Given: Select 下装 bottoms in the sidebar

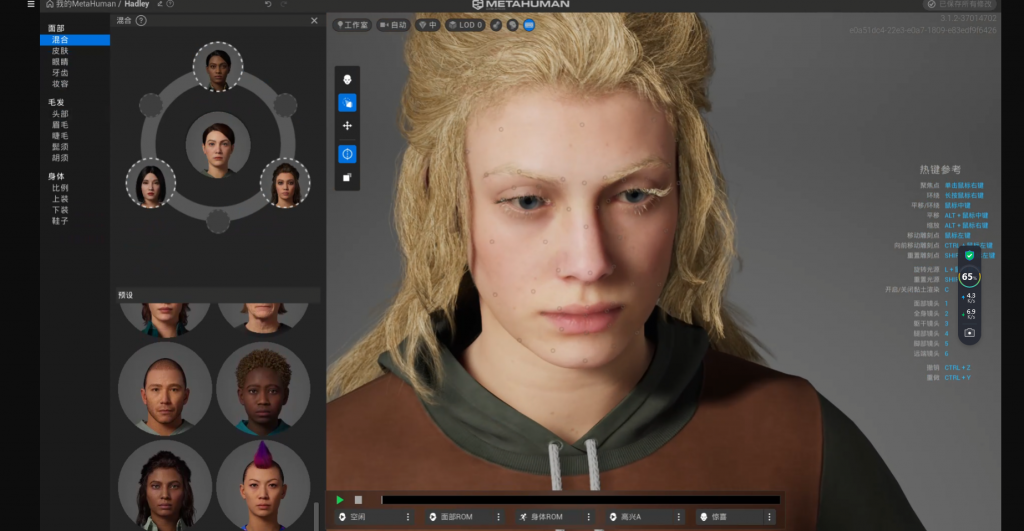Looking at the screenshot, I should (60, 210).
